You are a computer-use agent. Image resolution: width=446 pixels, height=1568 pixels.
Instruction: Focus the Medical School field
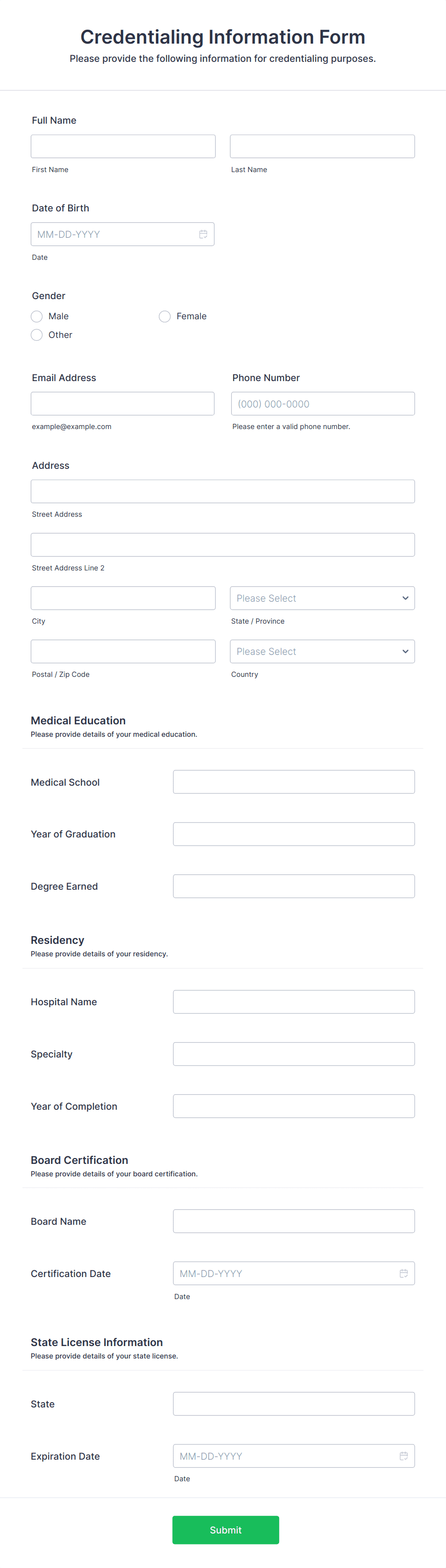pyautogui.click(x=293, y=781)
